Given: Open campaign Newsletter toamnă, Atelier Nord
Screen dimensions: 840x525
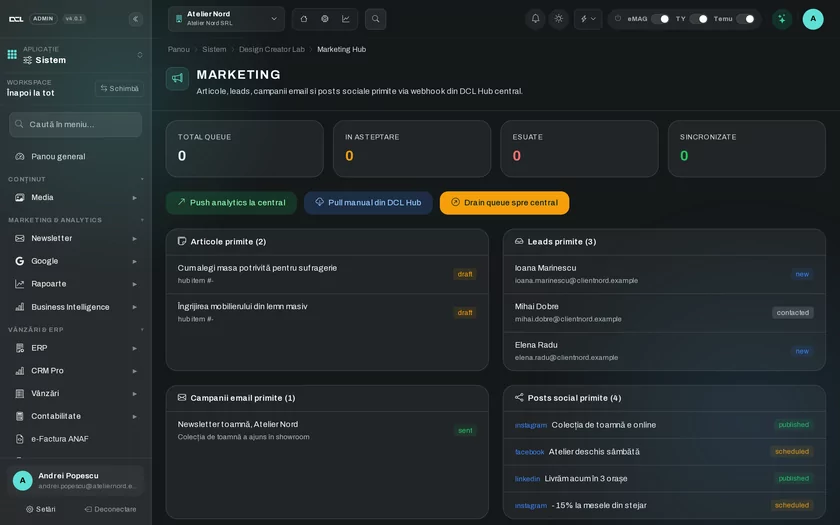Looking at the screenshot, I should [327, 430].
